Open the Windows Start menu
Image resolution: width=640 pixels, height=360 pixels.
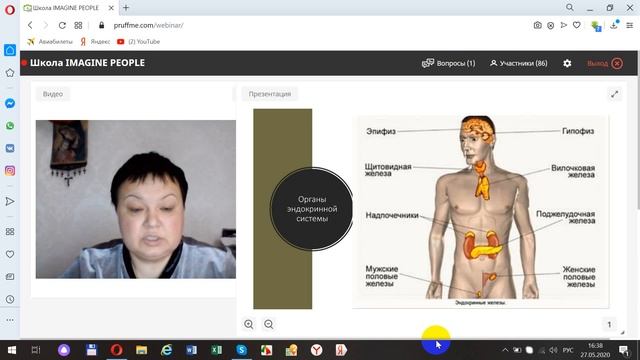click(11, 350)
